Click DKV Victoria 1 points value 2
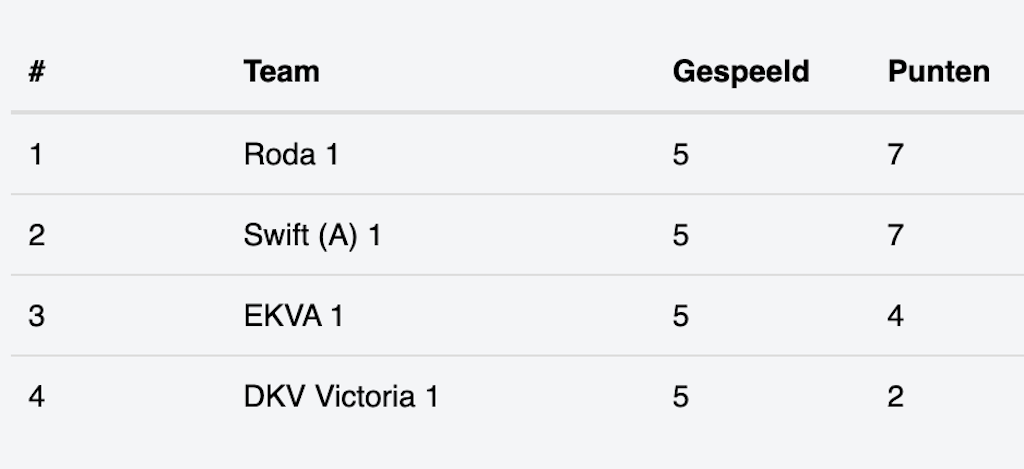Viewport: 1024px width, 469px height. tap(895, 397)
